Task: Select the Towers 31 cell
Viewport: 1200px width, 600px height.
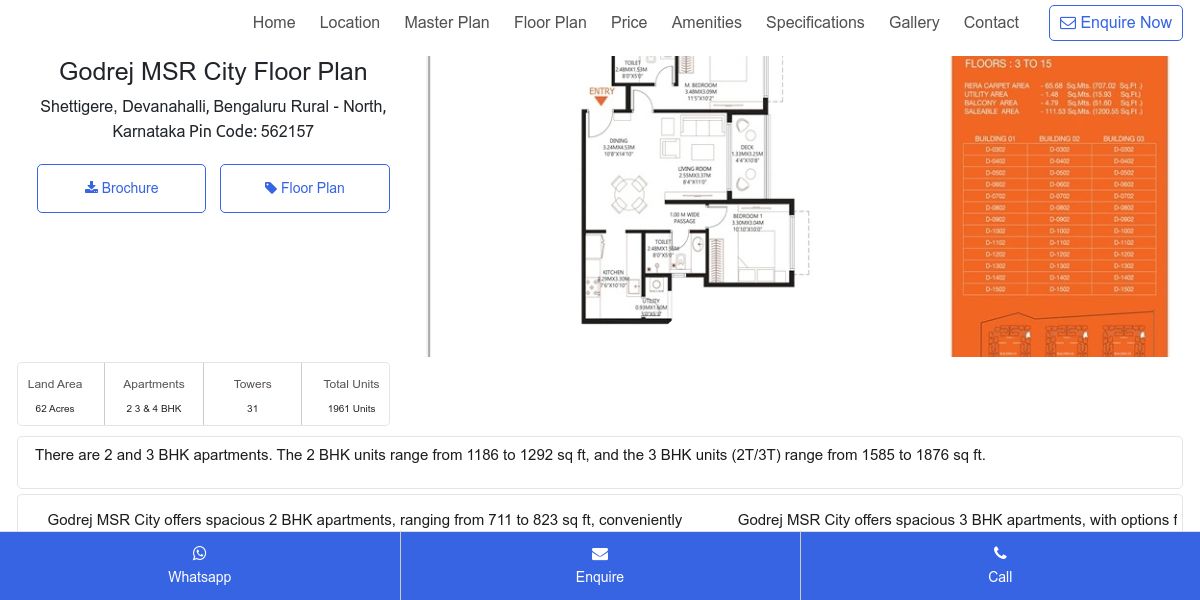Action: (253, 395)
